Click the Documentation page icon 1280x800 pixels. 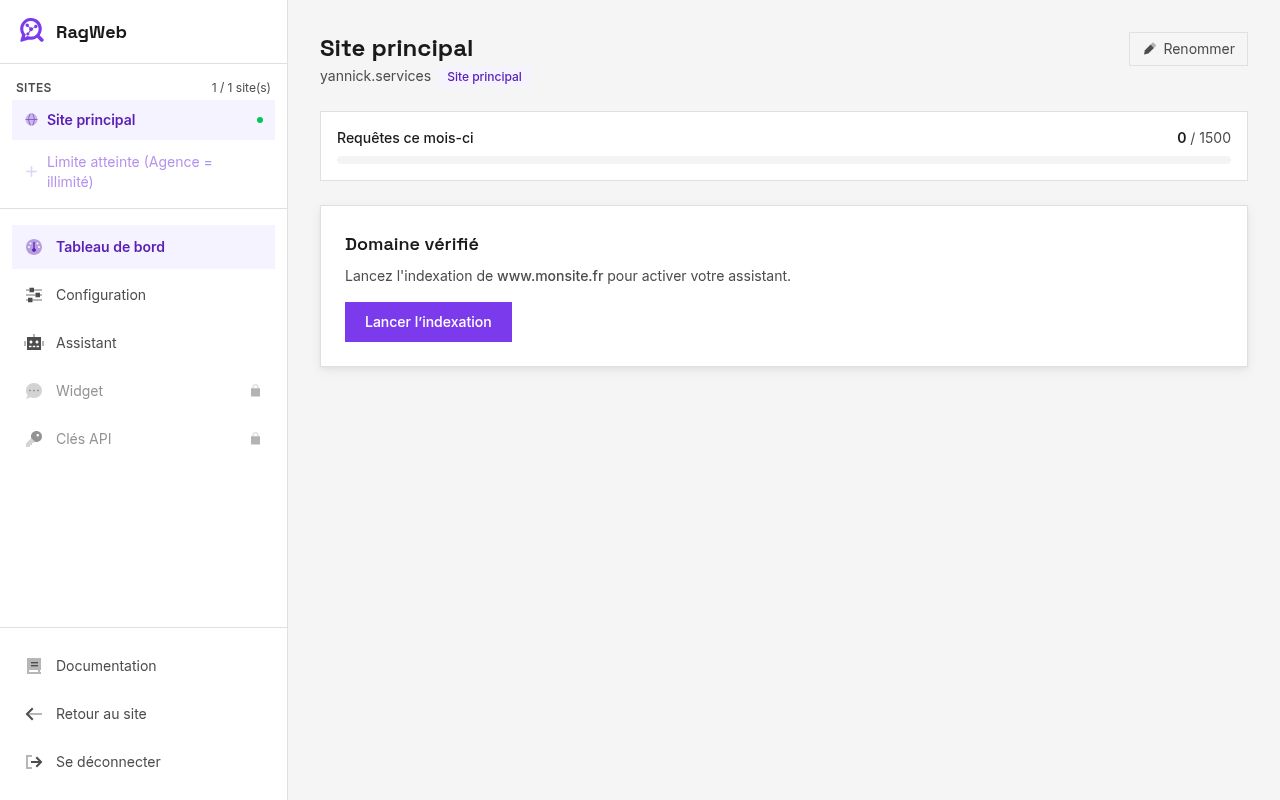(34, 666)
